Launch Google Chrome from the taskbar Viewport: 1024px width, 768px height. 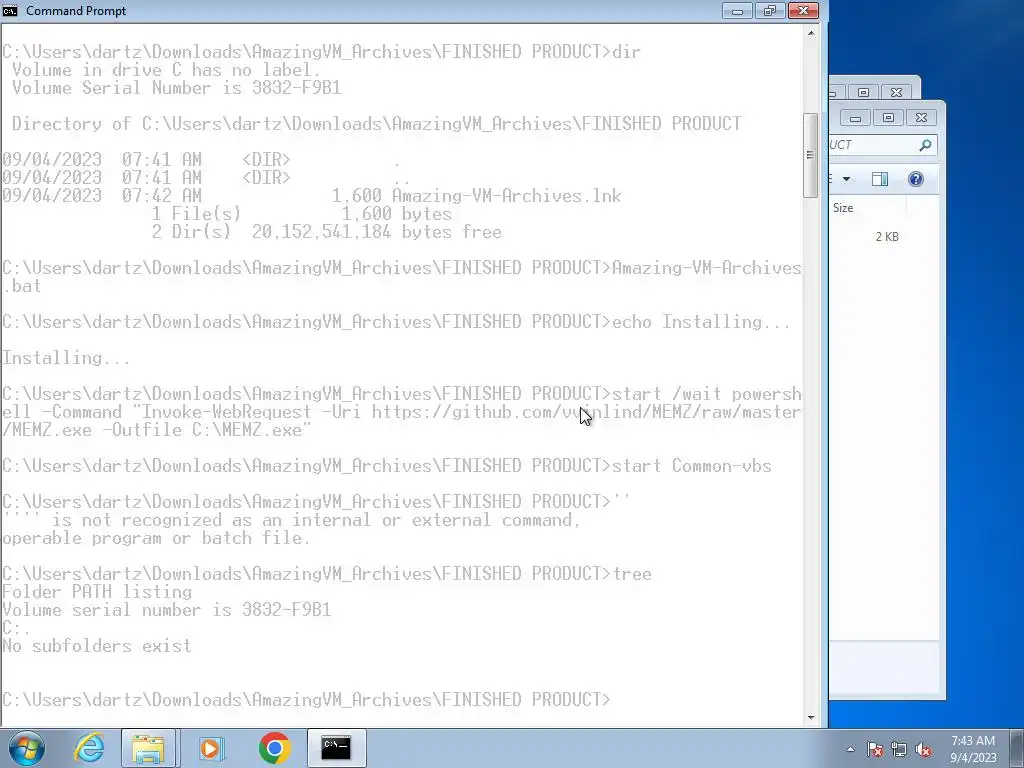tap(274, 748)
